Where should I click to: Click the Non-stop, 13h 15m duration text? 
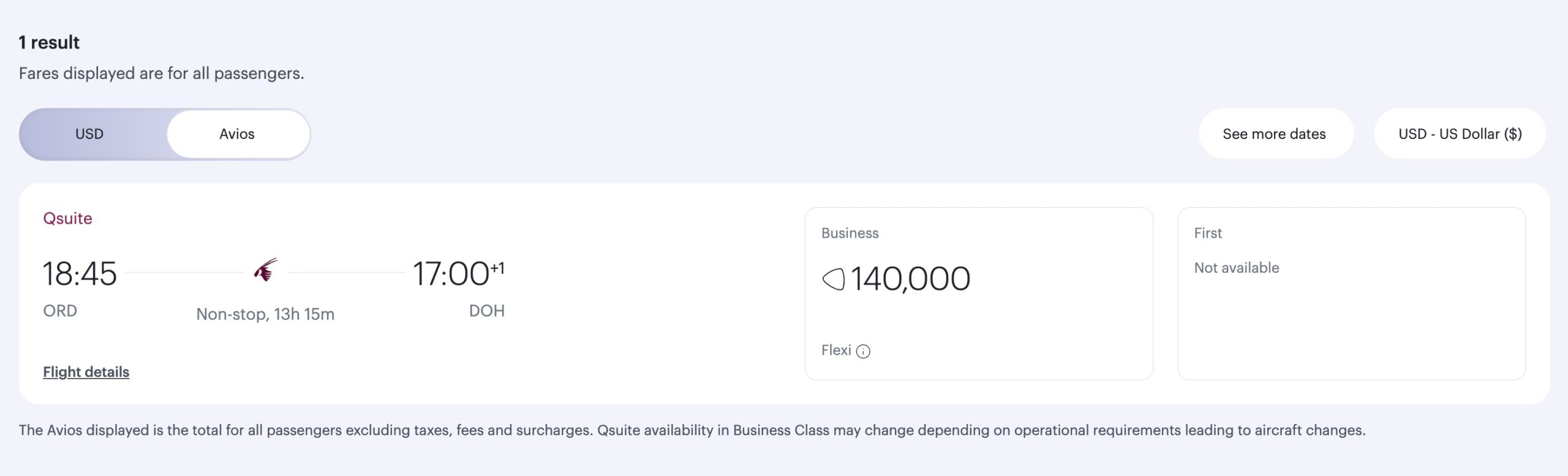tap(265, 314)
